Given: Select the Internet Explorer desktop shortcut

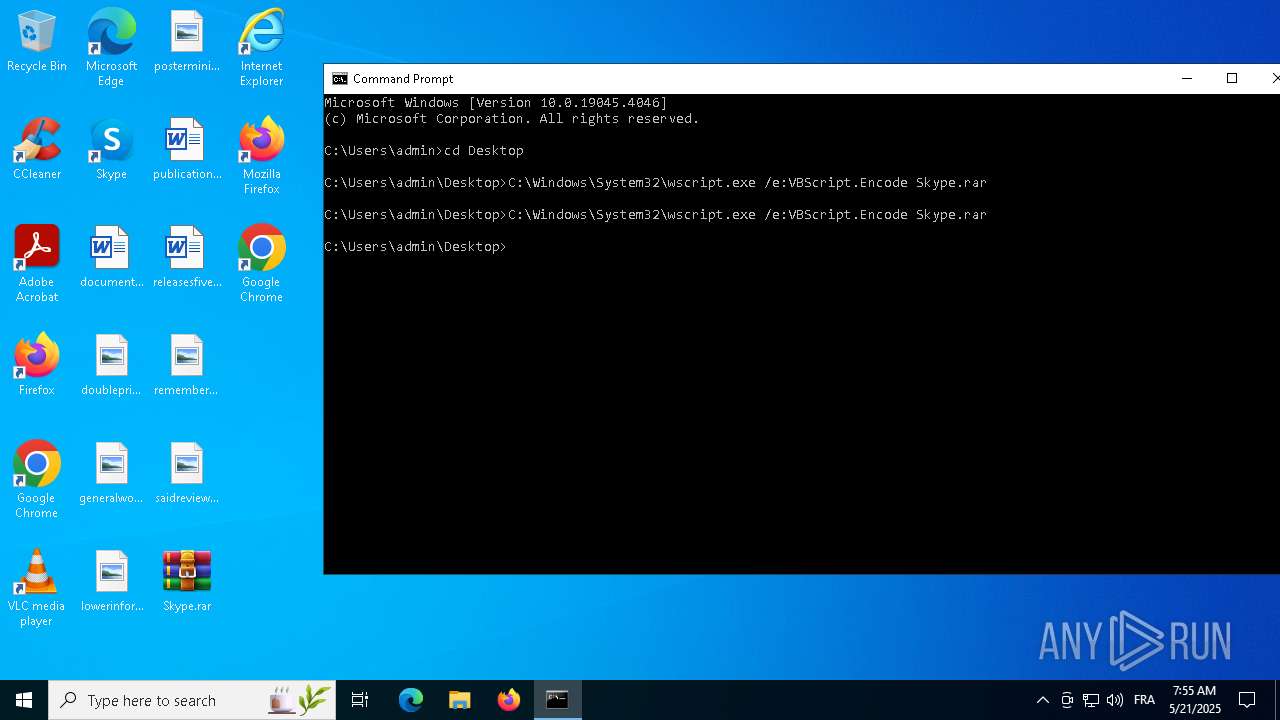Looking at the screenshot, I should tap(261, 48).
